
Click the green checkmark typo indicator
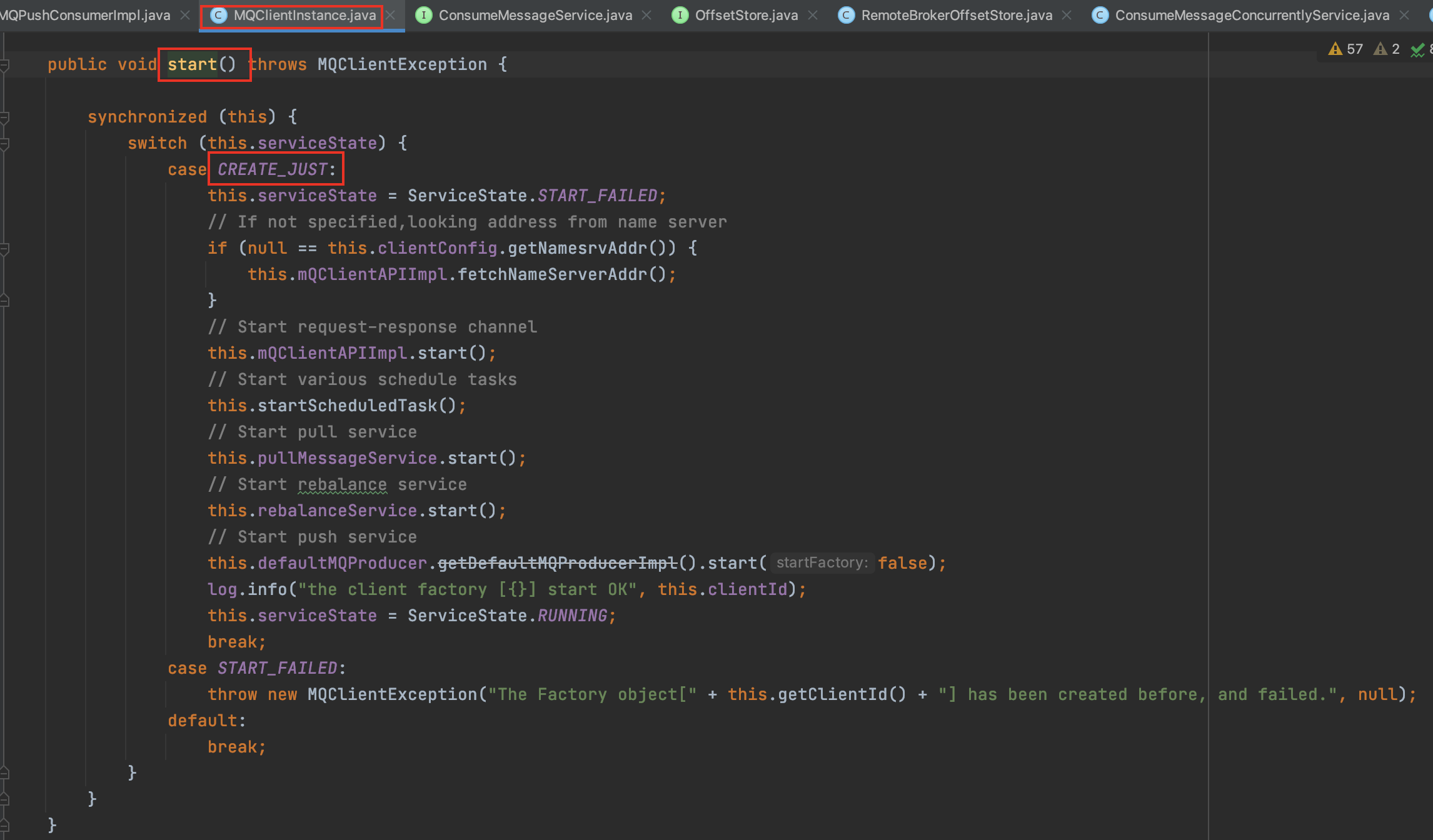(1418, 49)
